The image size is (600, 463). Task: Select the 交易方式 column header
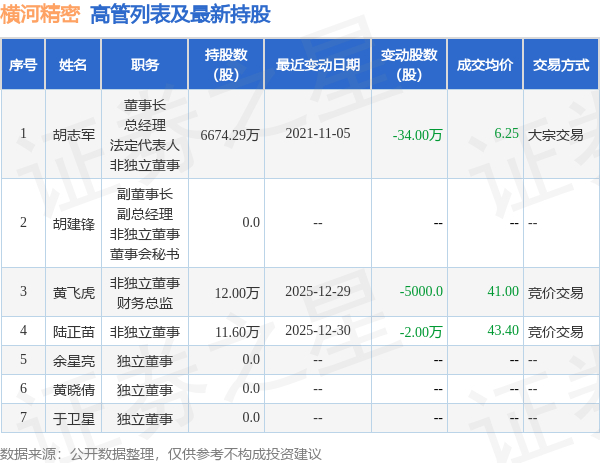click(561, 64)
